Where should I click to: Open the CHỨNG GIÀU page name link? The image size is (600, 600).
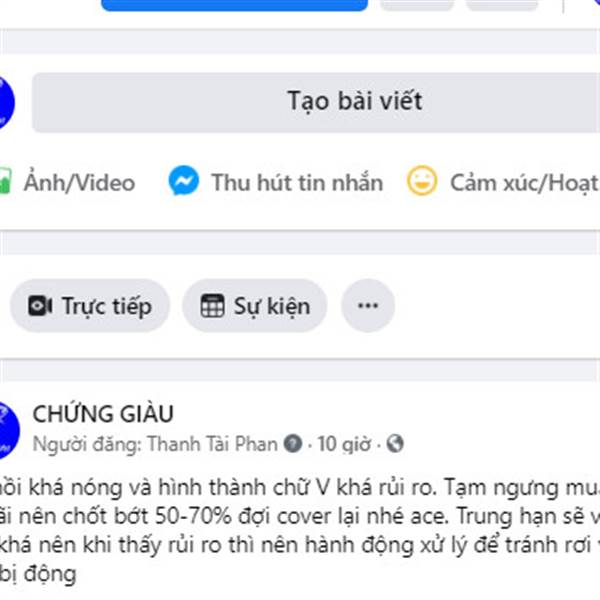pyautogui.click(x=103, y=414)
